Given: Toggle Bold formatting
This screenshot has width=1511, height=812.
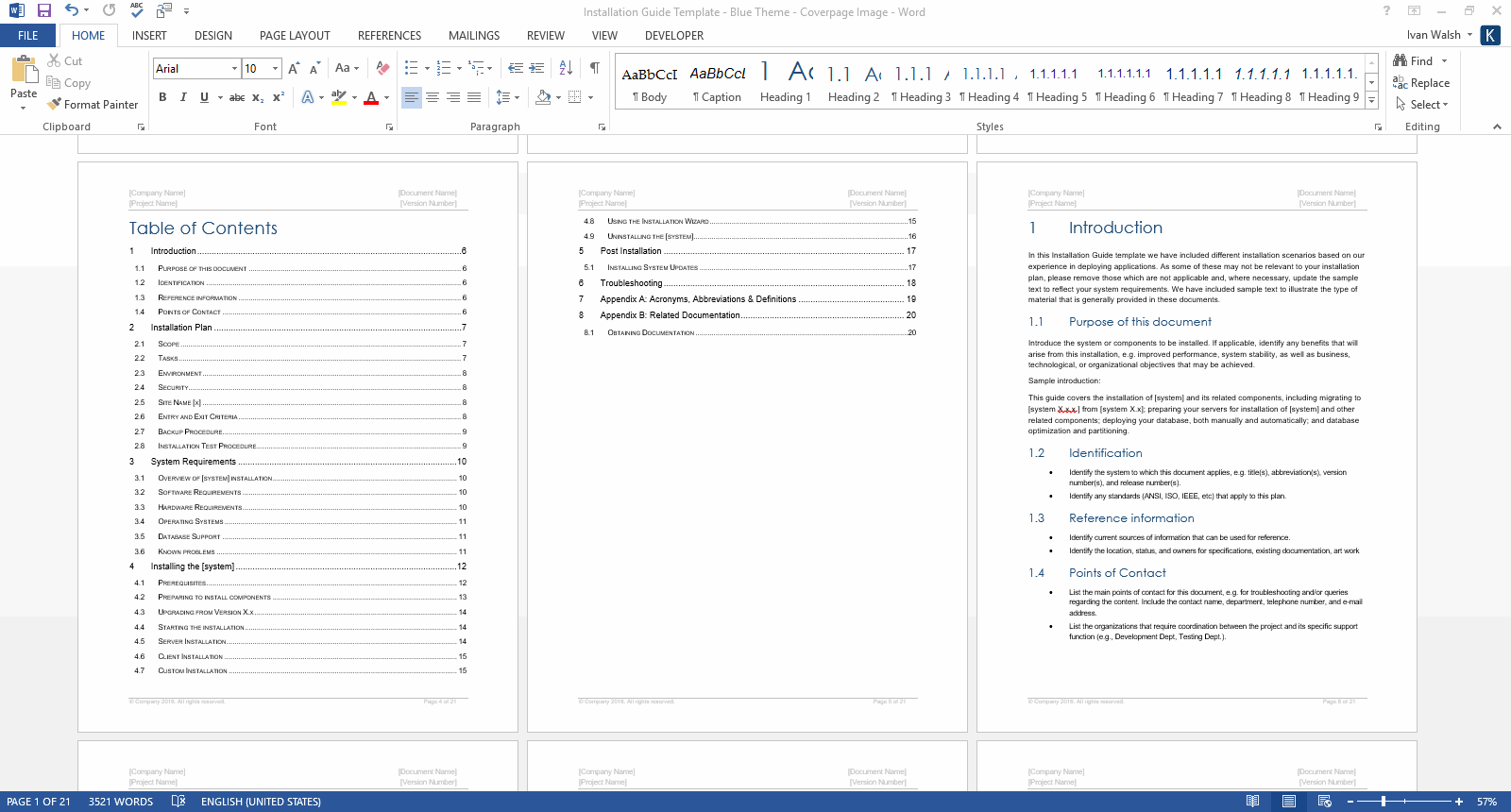Looking at the screenshot, I should (x=162, y=97).
